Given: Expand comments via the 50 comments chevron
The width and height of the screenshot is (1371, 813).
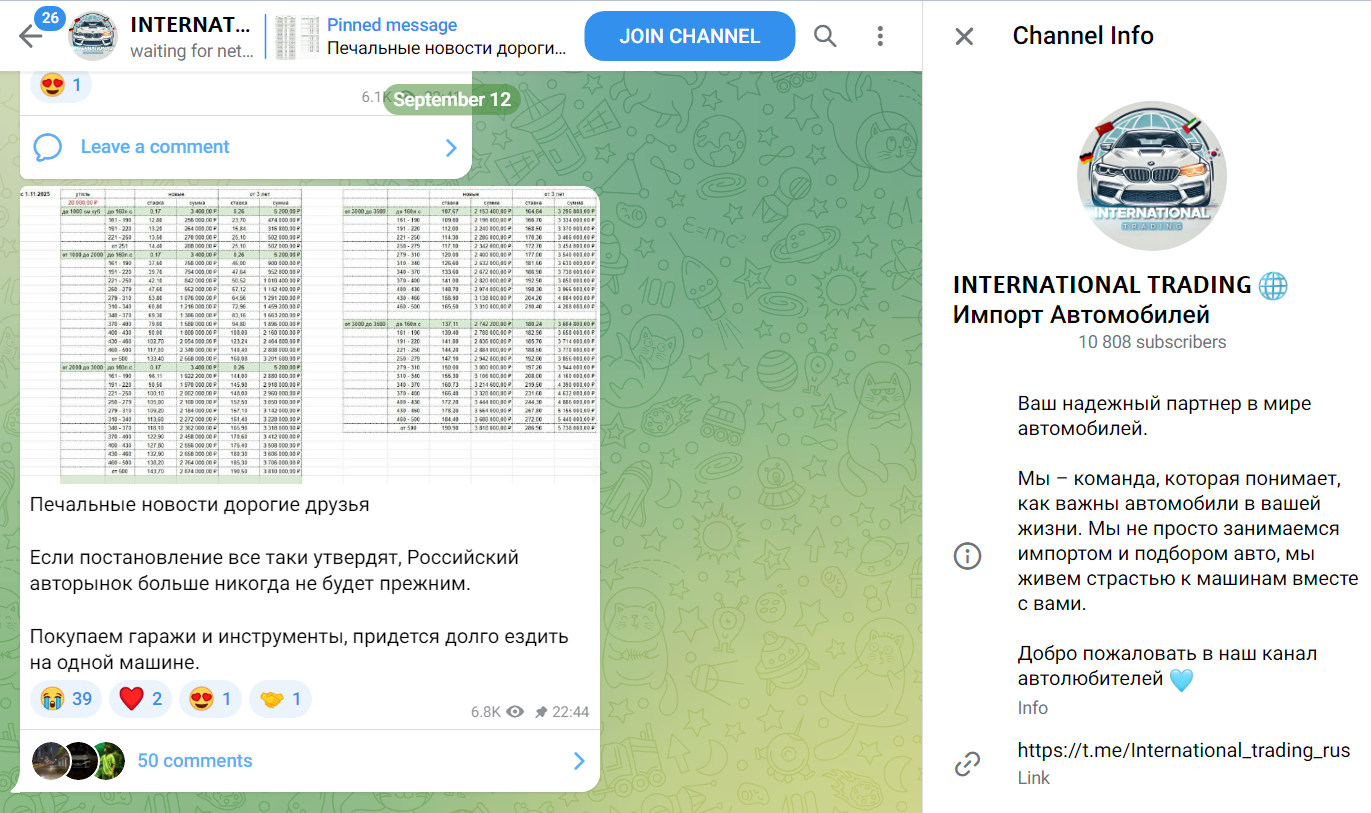Looking at the screenshot, I should point(579,761).
